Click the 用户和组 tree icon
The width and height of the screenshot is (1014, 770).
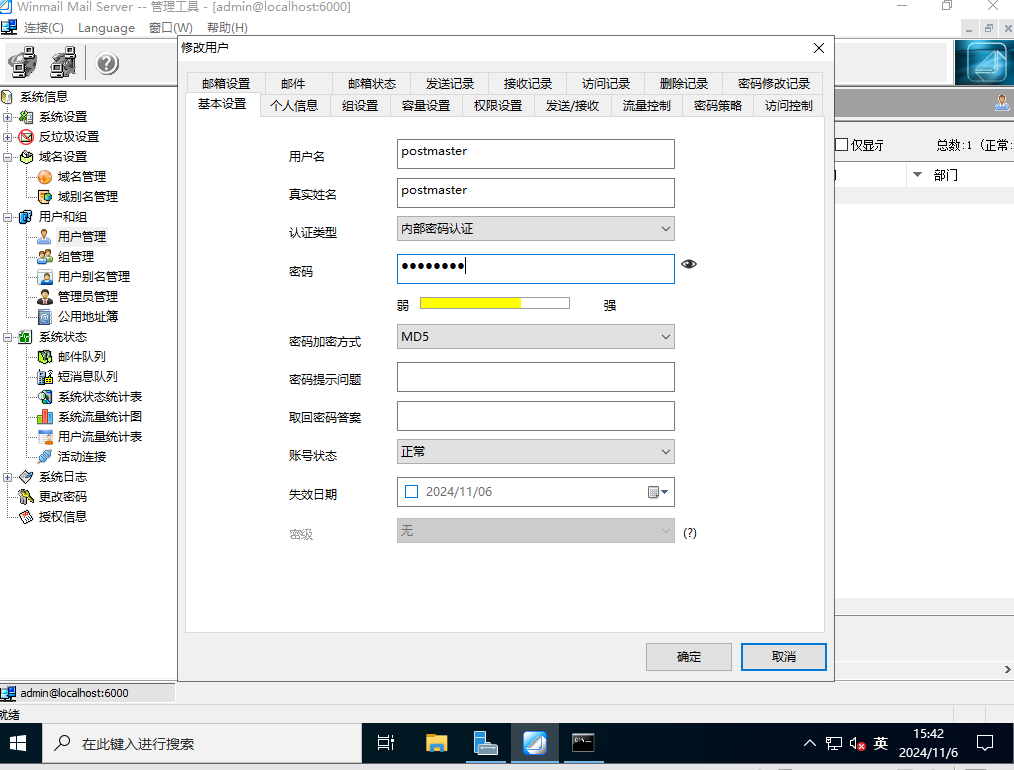26,217
